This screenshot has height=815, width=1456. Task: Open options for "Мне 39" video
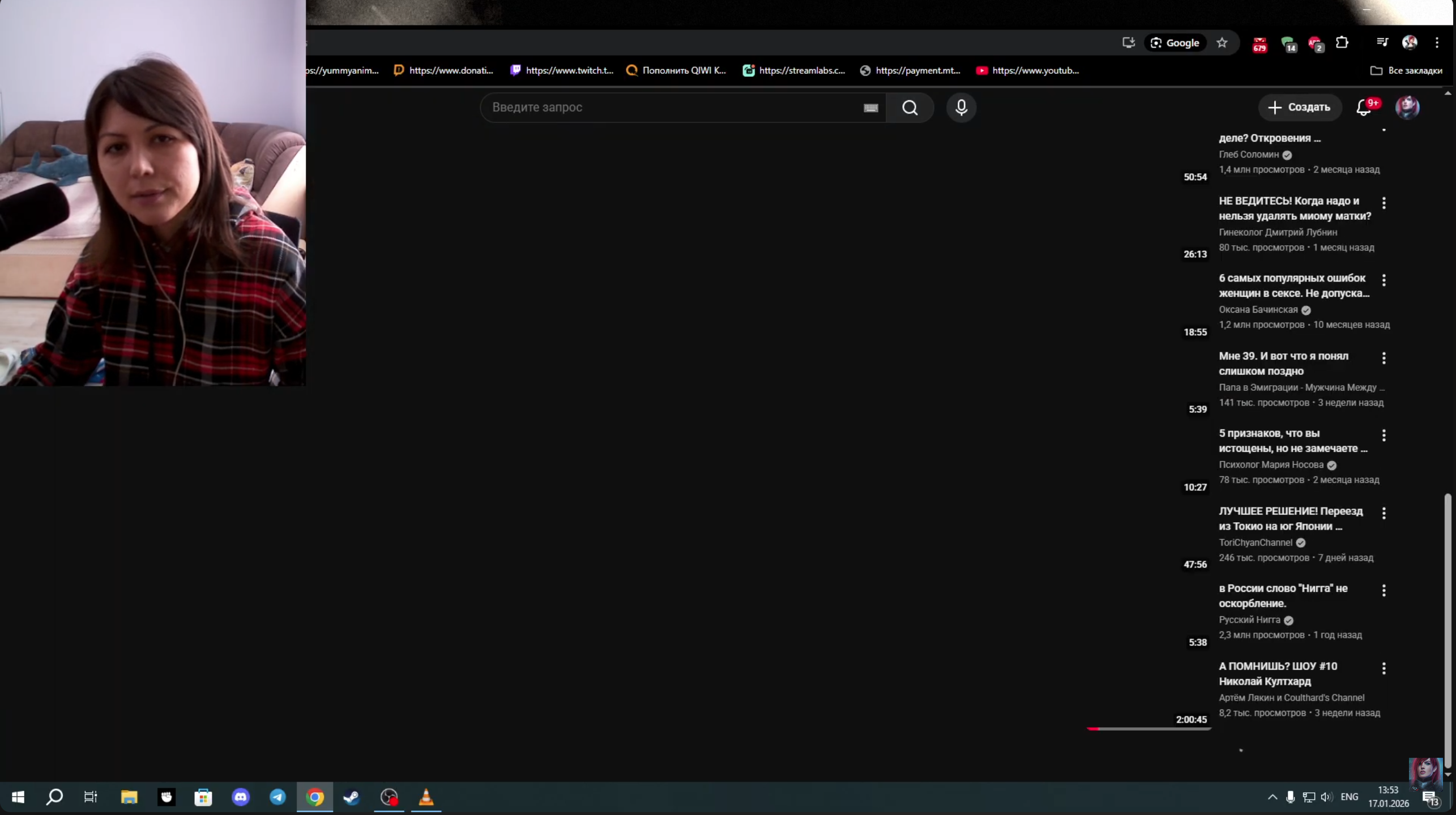tap(1384, 358)
